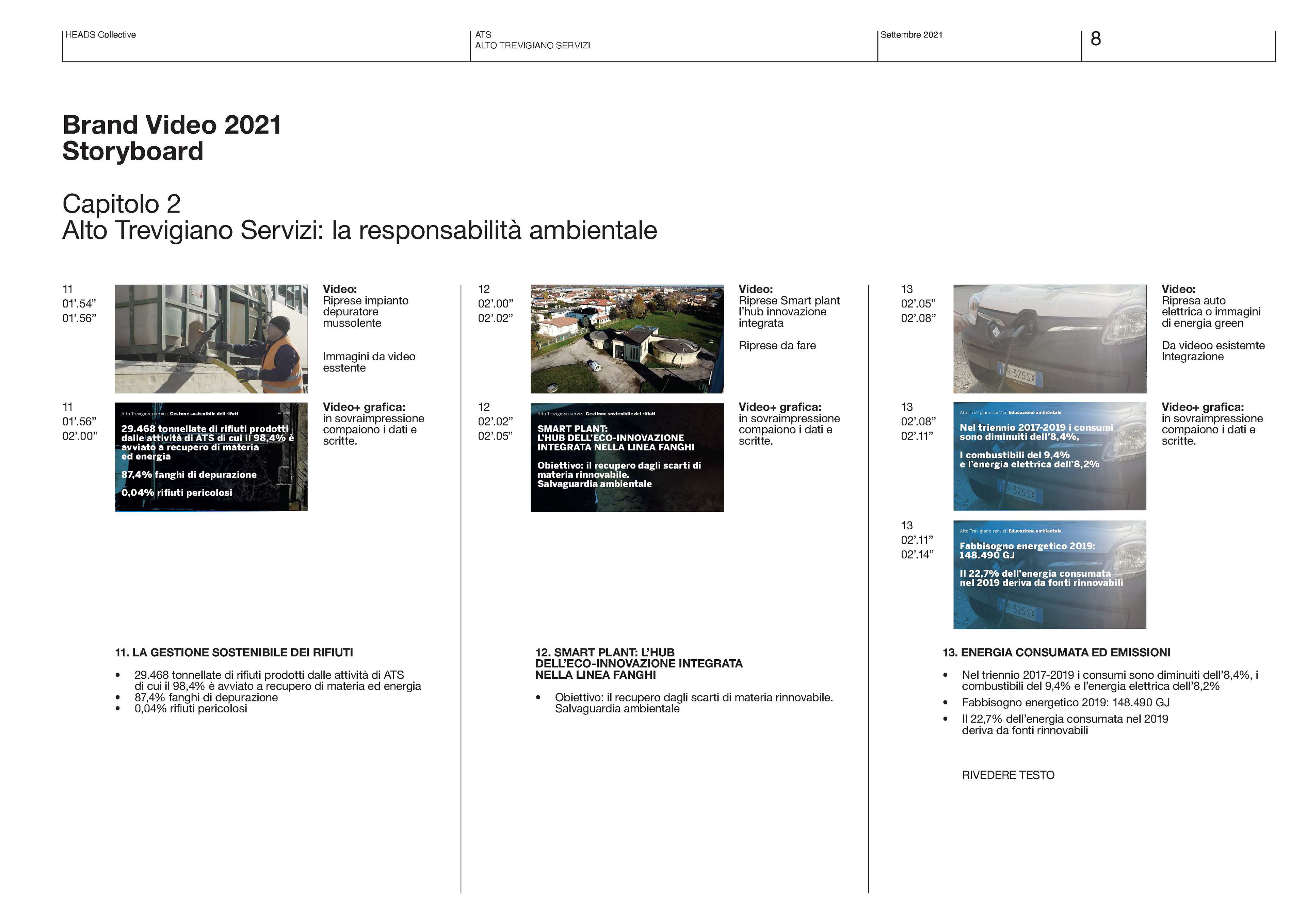The width and height of the screenshot is (1307, 924).
Task: Click timestamp 02'.05" beside car thumbnail
Action: click(918, 304)
